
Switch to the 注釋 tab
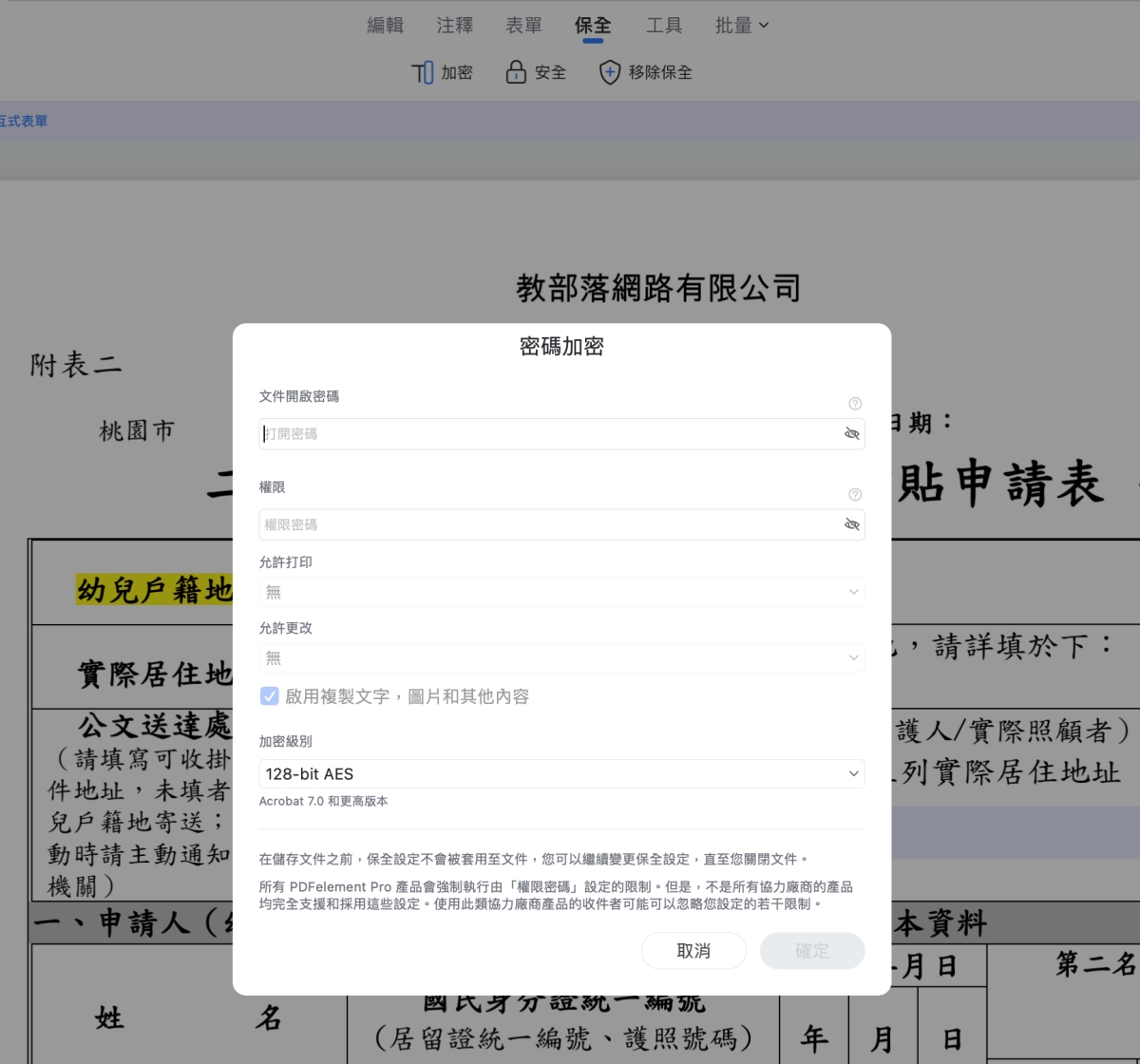454,26
